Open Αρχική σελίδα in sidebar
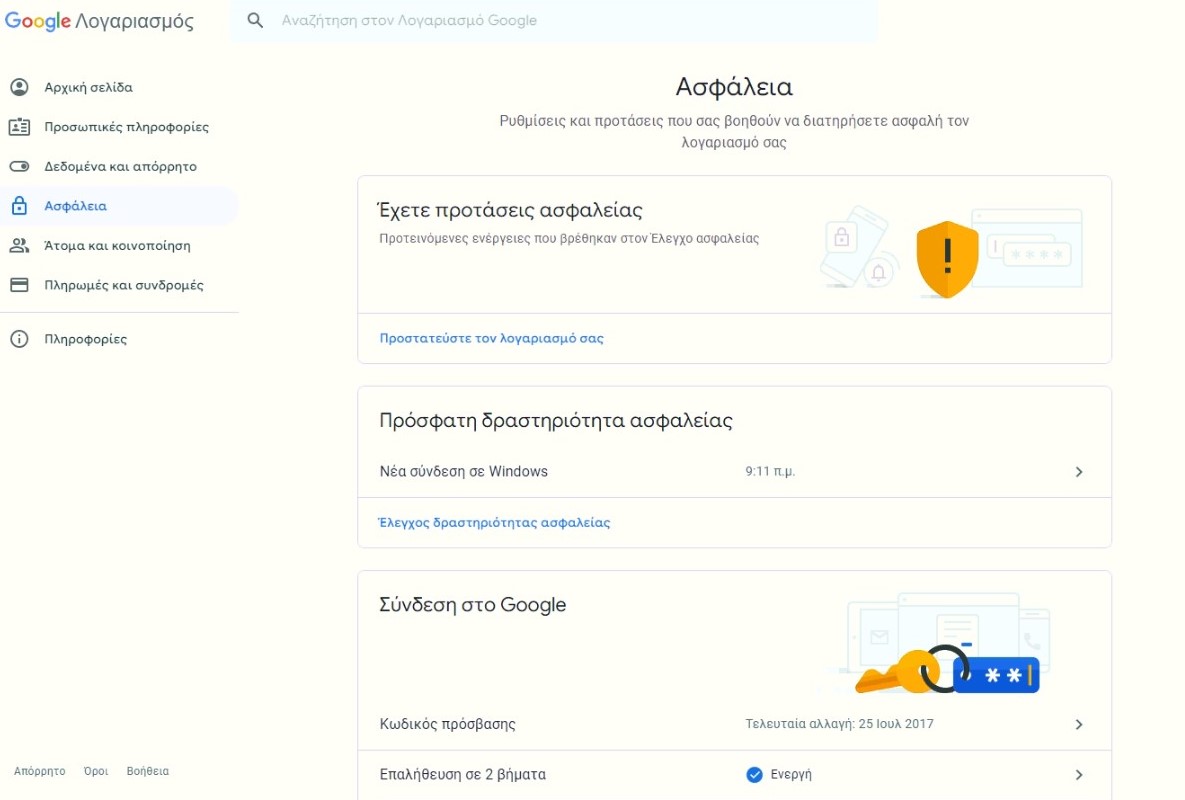The image size is (1185, 800). (x=119, y=87)
